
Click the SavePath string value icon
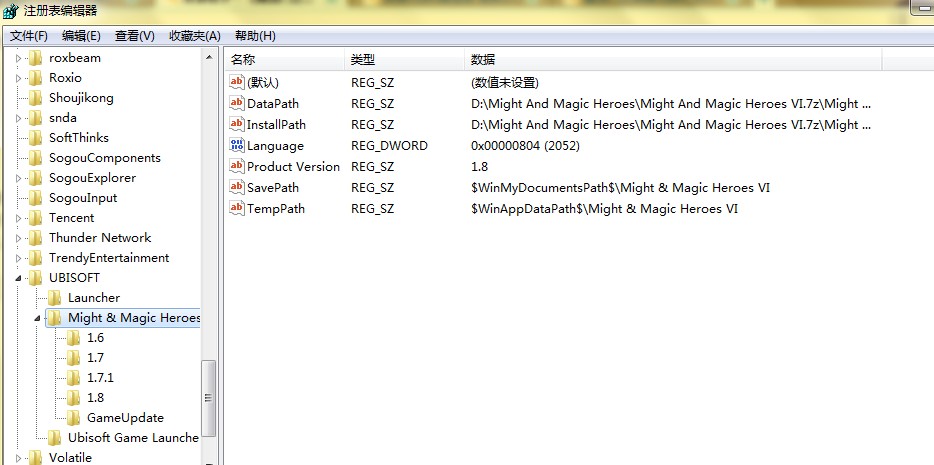point(237,188)
